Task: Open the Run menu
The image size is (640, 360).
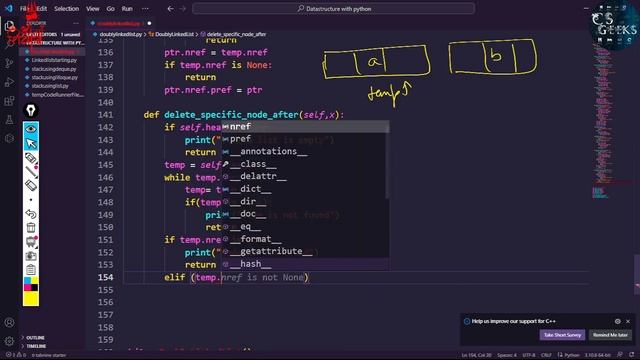Action: [x=127, y=9]
